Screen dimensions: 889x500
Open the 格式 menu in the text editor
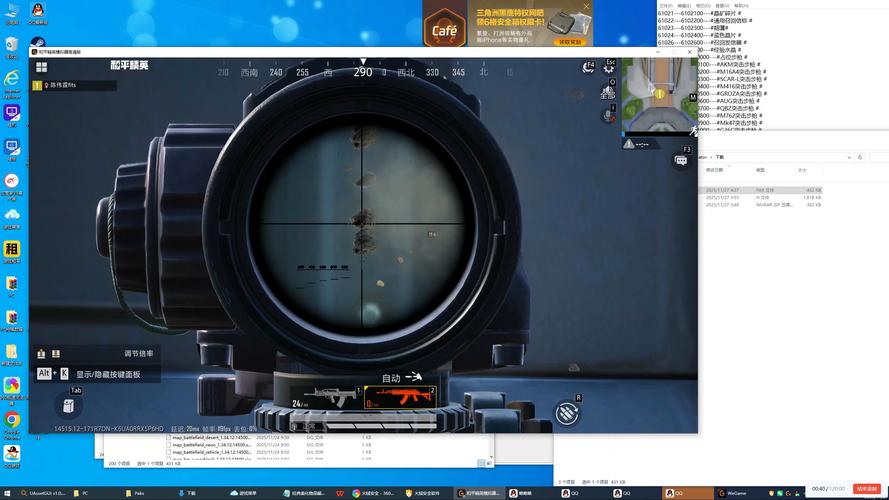703,6
